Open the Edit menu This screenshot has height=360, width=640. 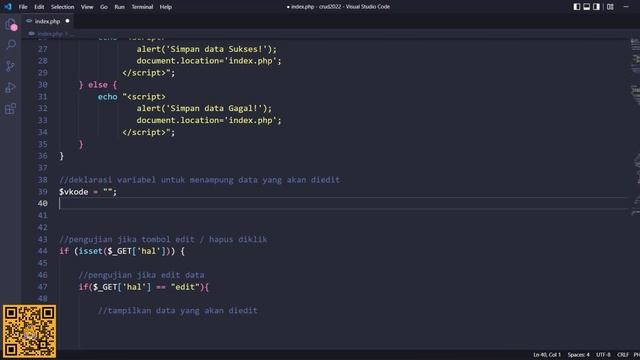coord(39,7)
